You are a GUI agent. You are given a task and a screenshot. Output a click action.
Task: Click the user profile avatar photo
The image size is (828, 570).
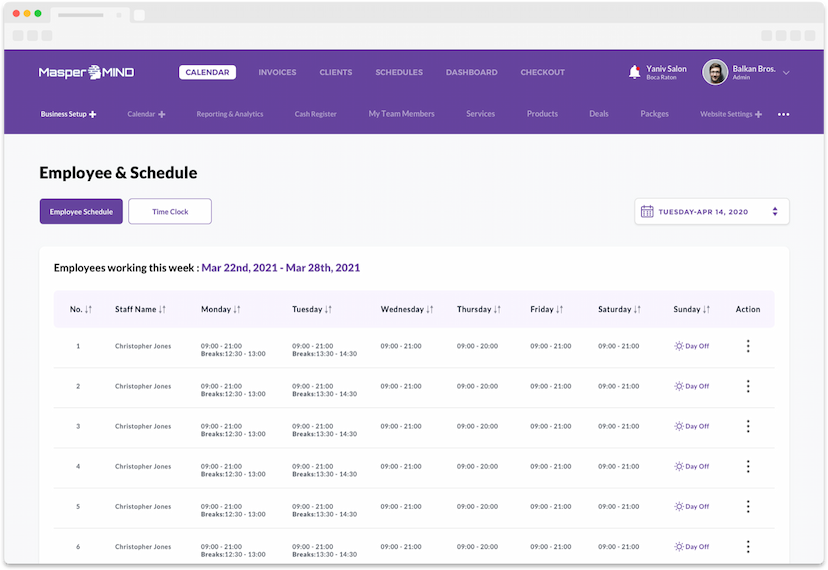tap(714, 72)
